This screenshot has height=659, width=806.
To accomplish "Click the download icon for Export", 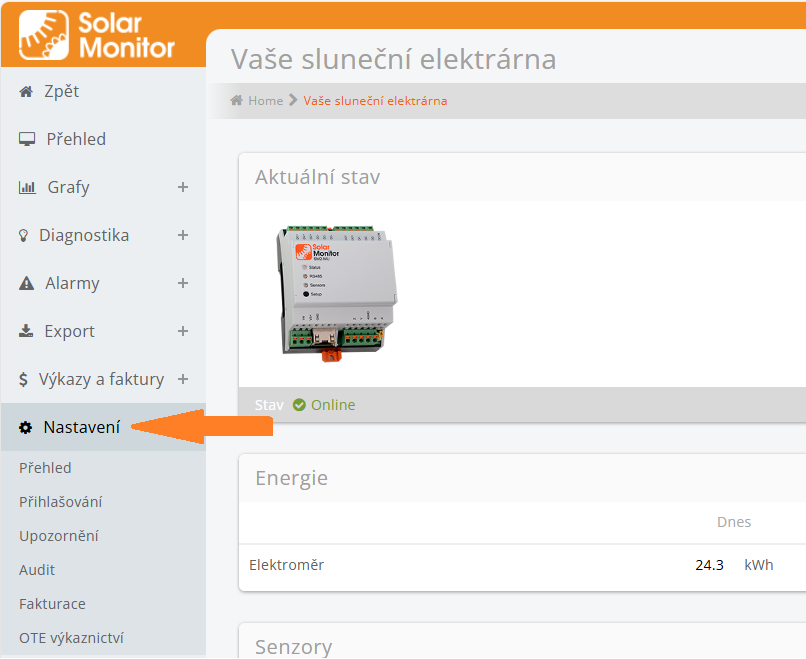I will coord(27,332).
